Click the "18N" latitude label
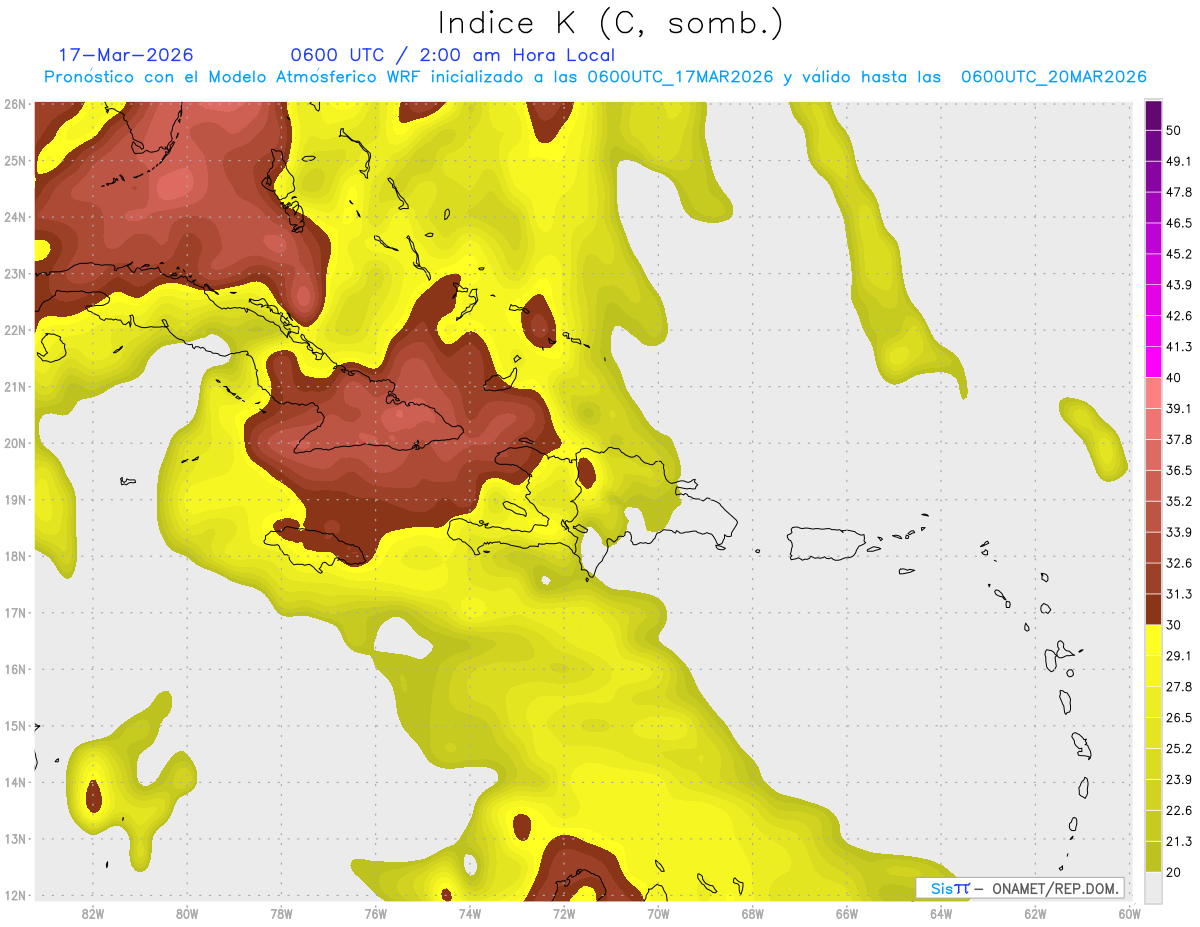The height and width of the screenshot is (927, 1200). coord(14,556)
